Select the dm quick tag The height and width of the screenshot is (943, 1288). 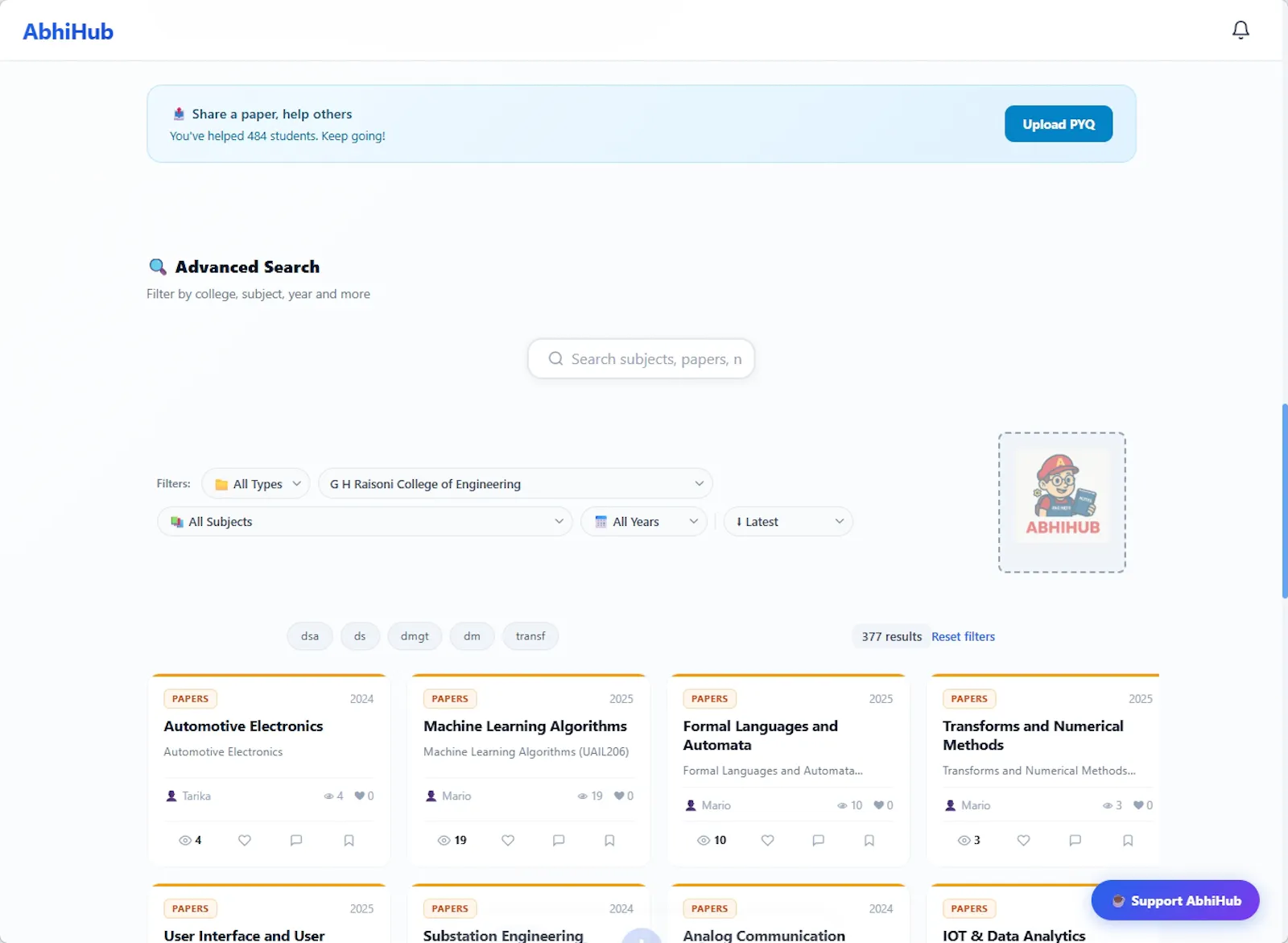point(472,635)
